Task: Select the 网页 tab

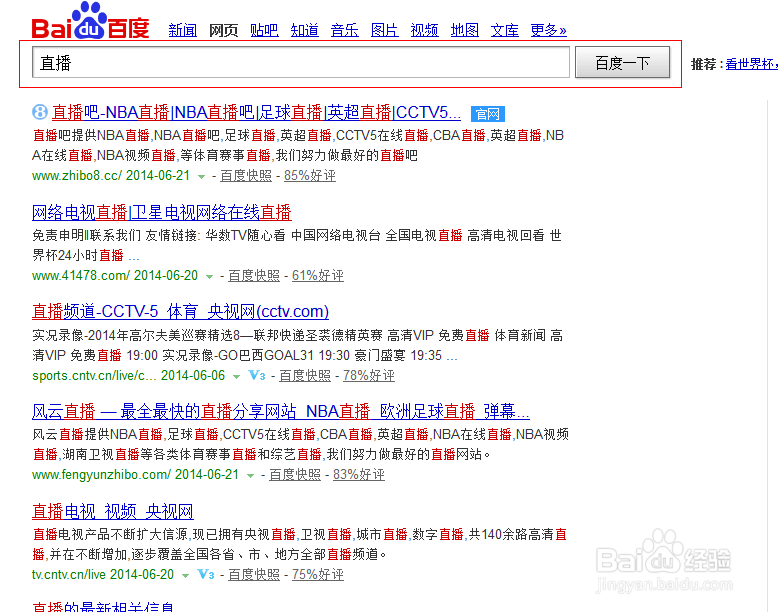Action: coord(223,30)
